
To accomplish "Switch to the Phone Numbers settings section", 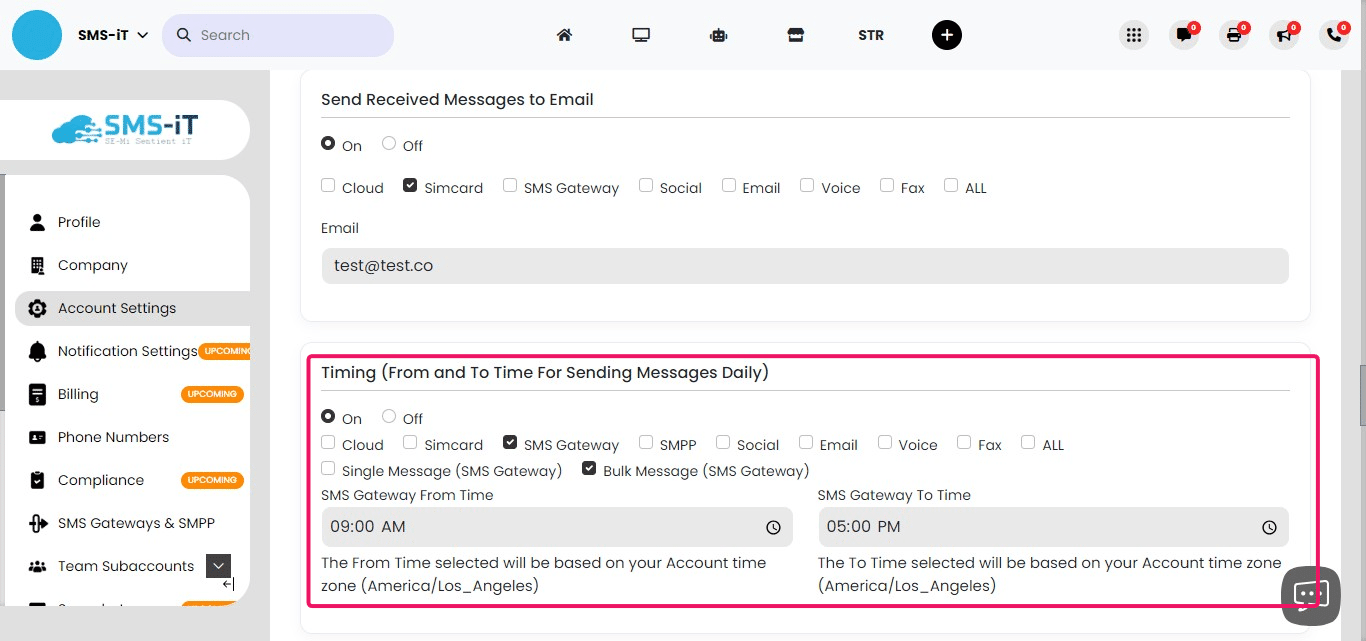I will tap(113, 437).
